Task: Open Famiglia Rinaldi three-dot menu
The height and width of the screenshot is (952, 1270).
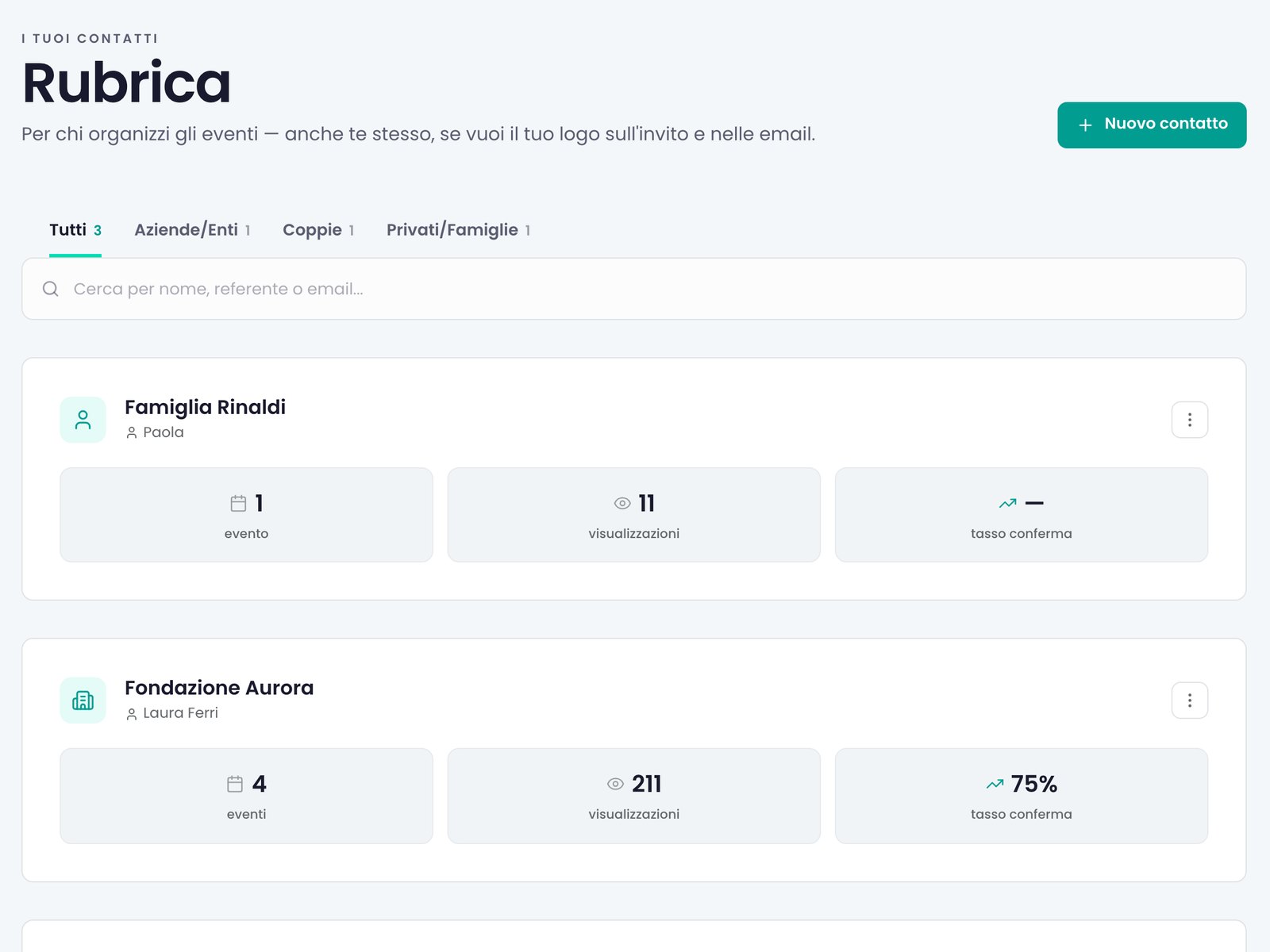Action: (x=1189, y=420)
